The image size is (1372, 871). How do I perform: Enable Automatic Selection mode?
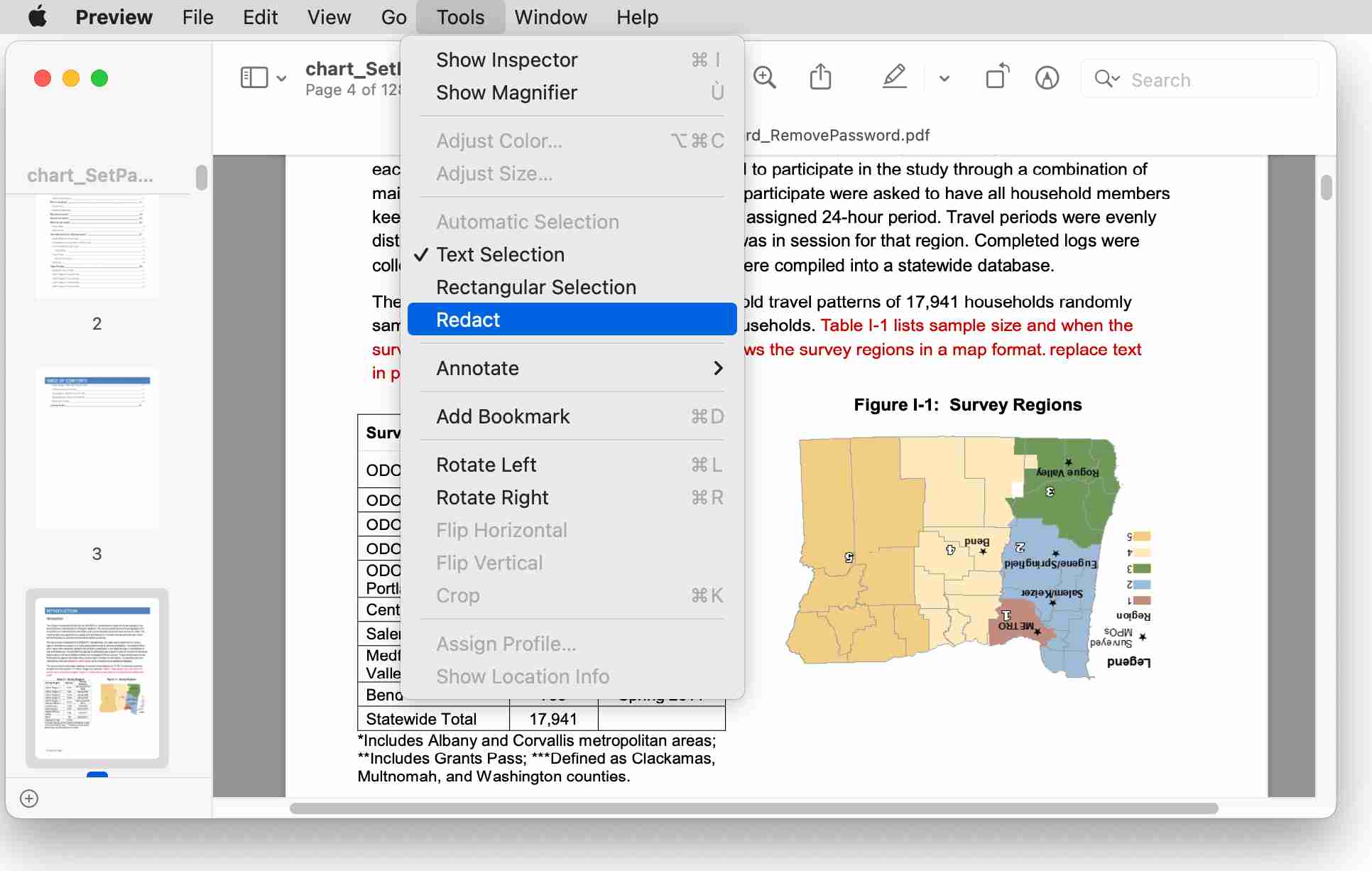528,221
